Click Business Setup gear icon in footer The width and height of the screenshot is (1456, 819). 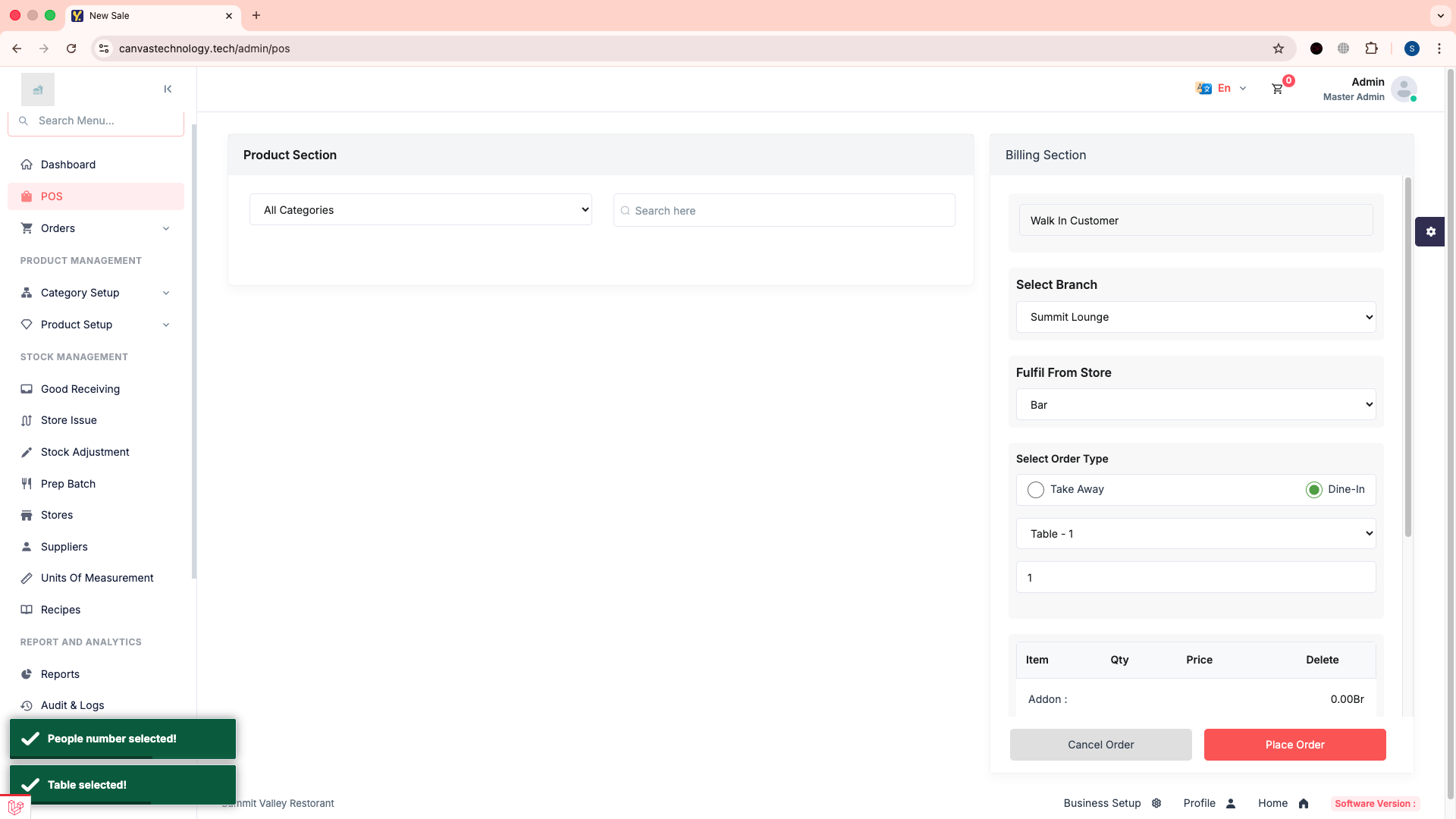click(x=1156, y=804)
